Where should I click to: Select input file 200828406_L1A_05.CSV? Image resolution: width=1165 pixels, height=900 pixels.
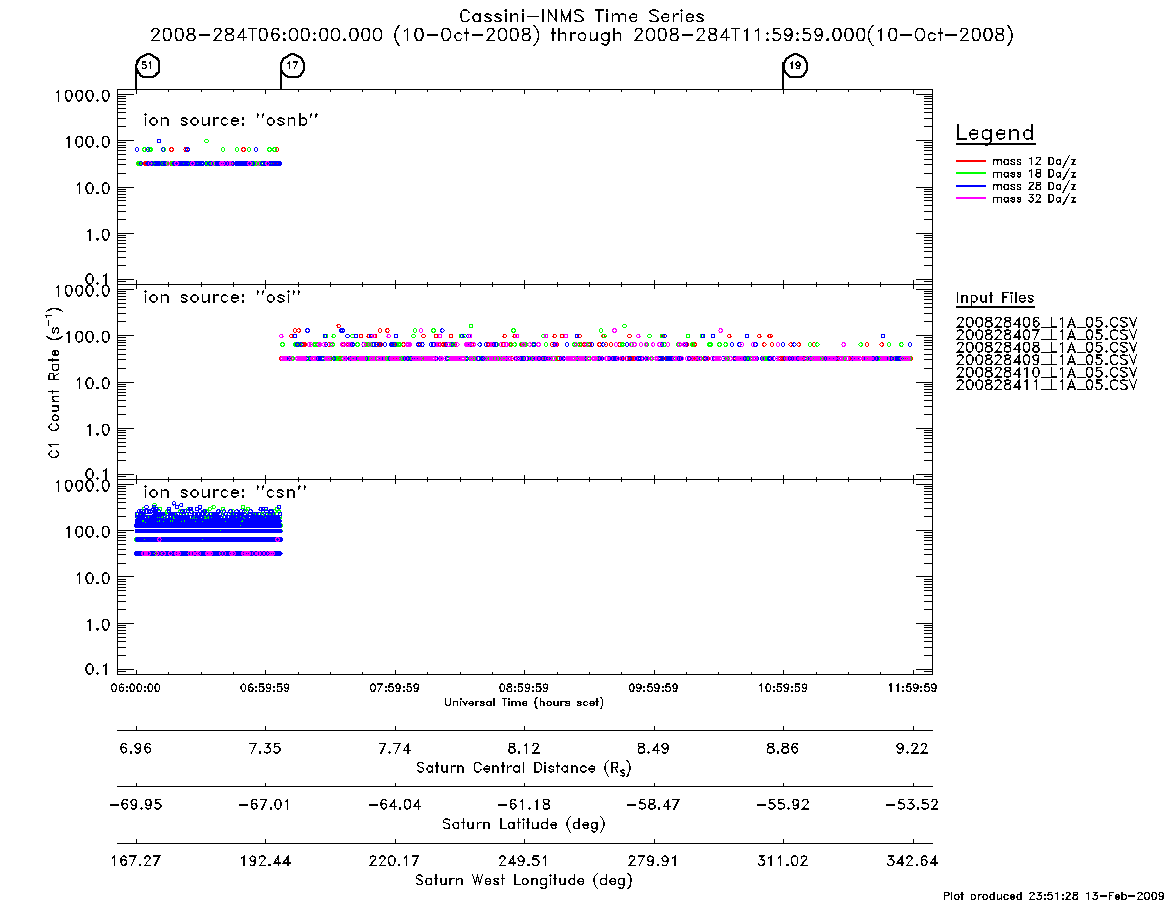[1046, 323]
